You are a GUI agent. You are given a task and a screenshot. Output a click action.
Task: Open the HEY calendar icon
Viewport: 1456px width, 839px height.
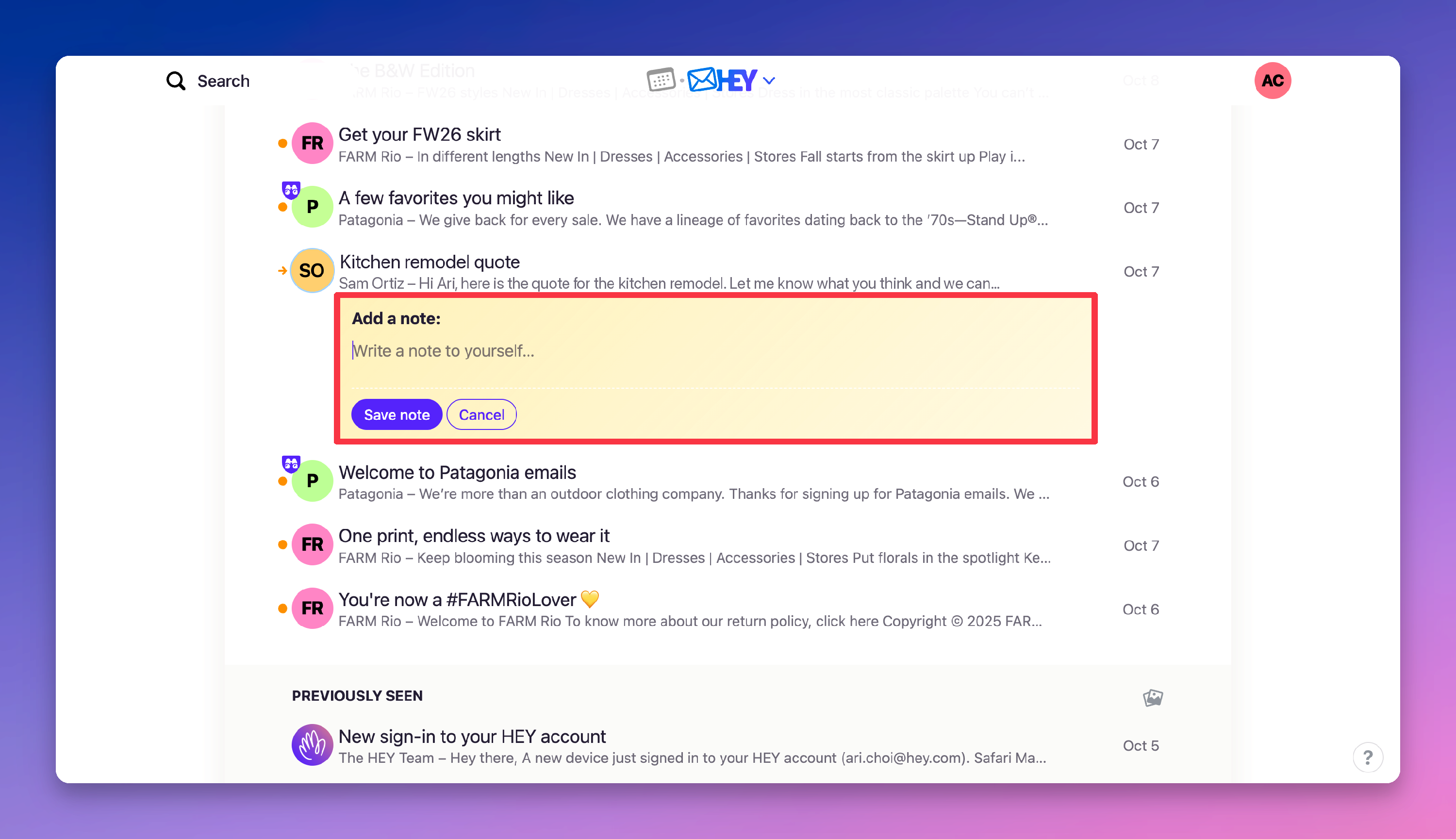coord(661,80)
